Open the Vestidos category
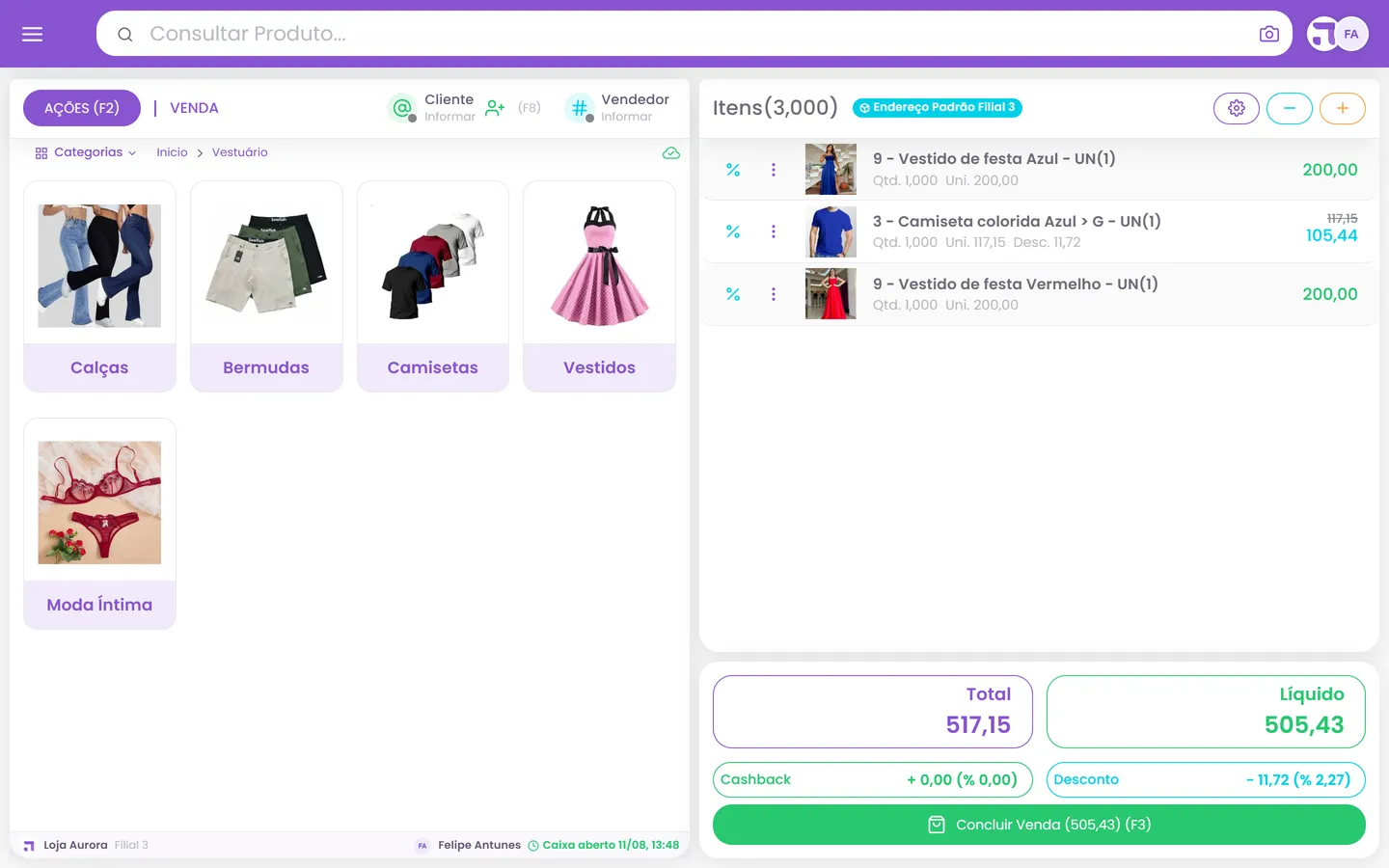The width and height of the screenshot is (1389, 868). point(599,286)
